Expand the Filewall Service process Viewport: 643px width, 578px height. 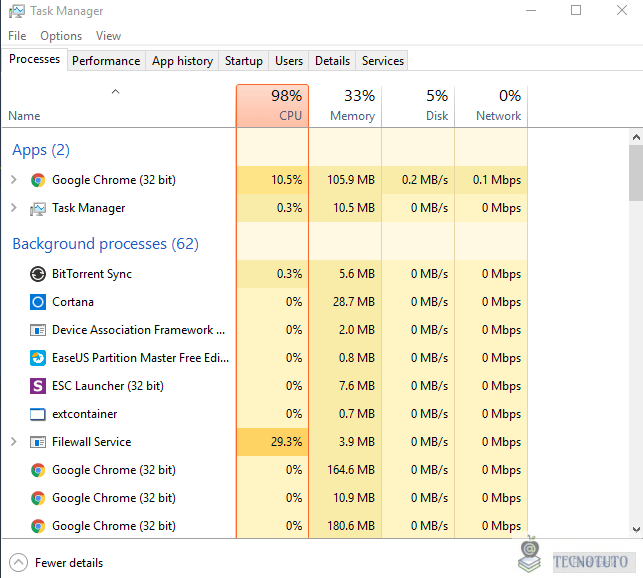(14, 442)
